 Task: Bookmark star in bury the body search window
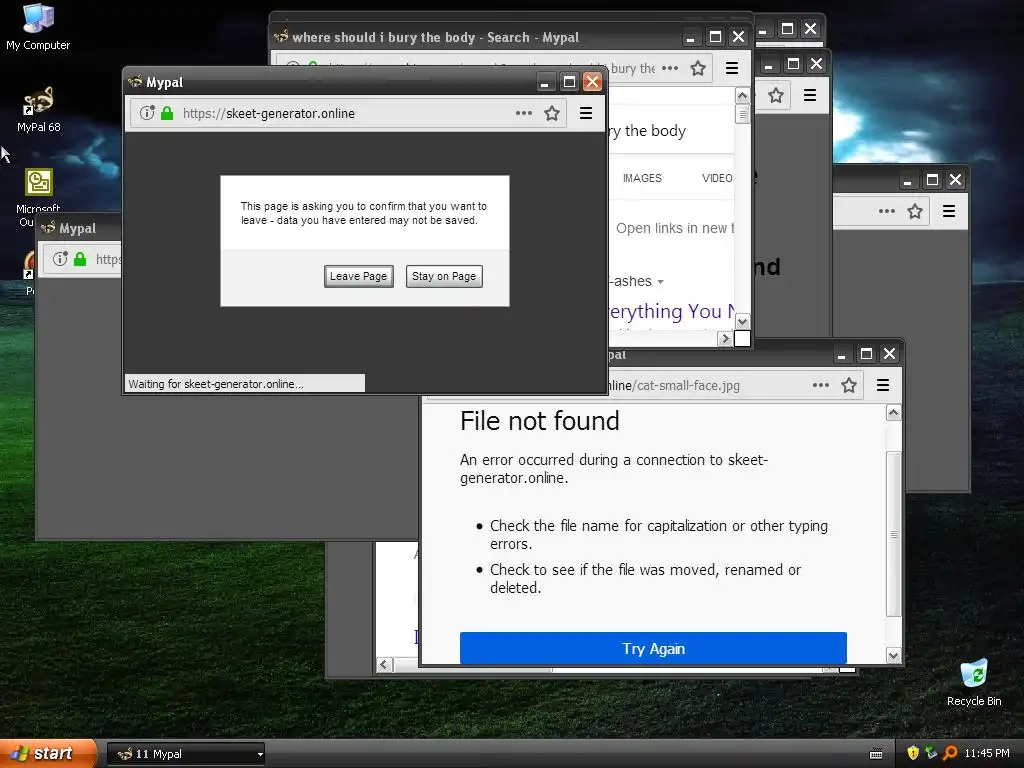[698, 68]
